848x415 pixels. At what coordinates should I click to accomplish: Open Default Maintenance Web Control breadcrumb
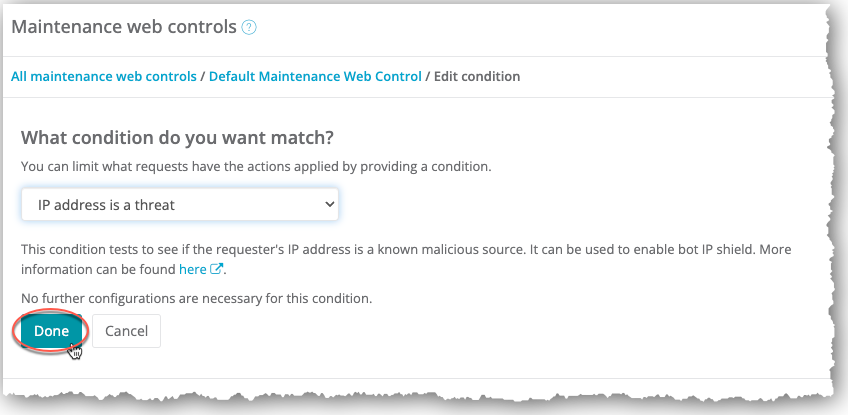click(315, 76)
